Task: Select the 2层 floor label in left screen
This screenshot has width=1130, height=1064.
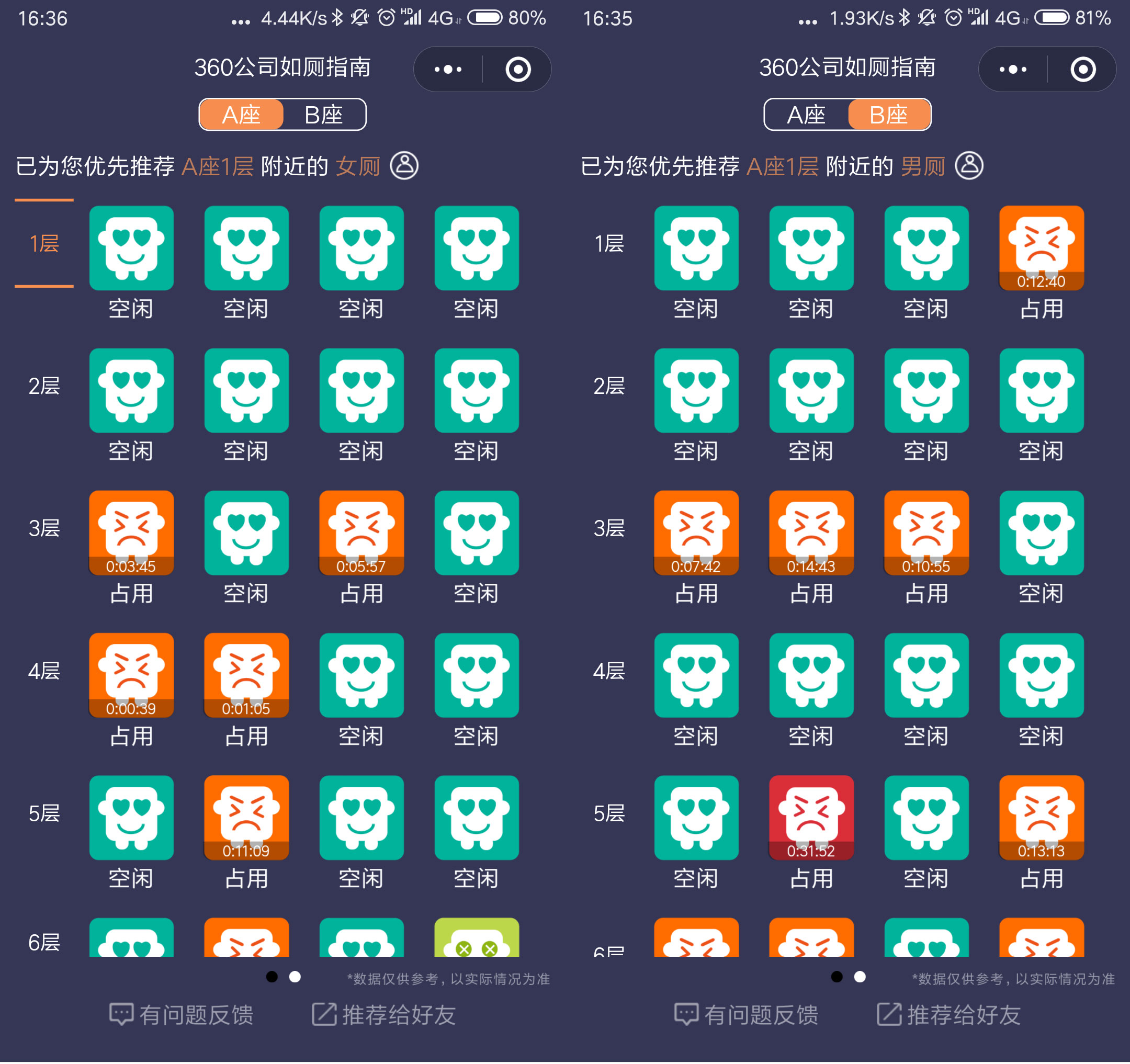Action: click(44, 387)
